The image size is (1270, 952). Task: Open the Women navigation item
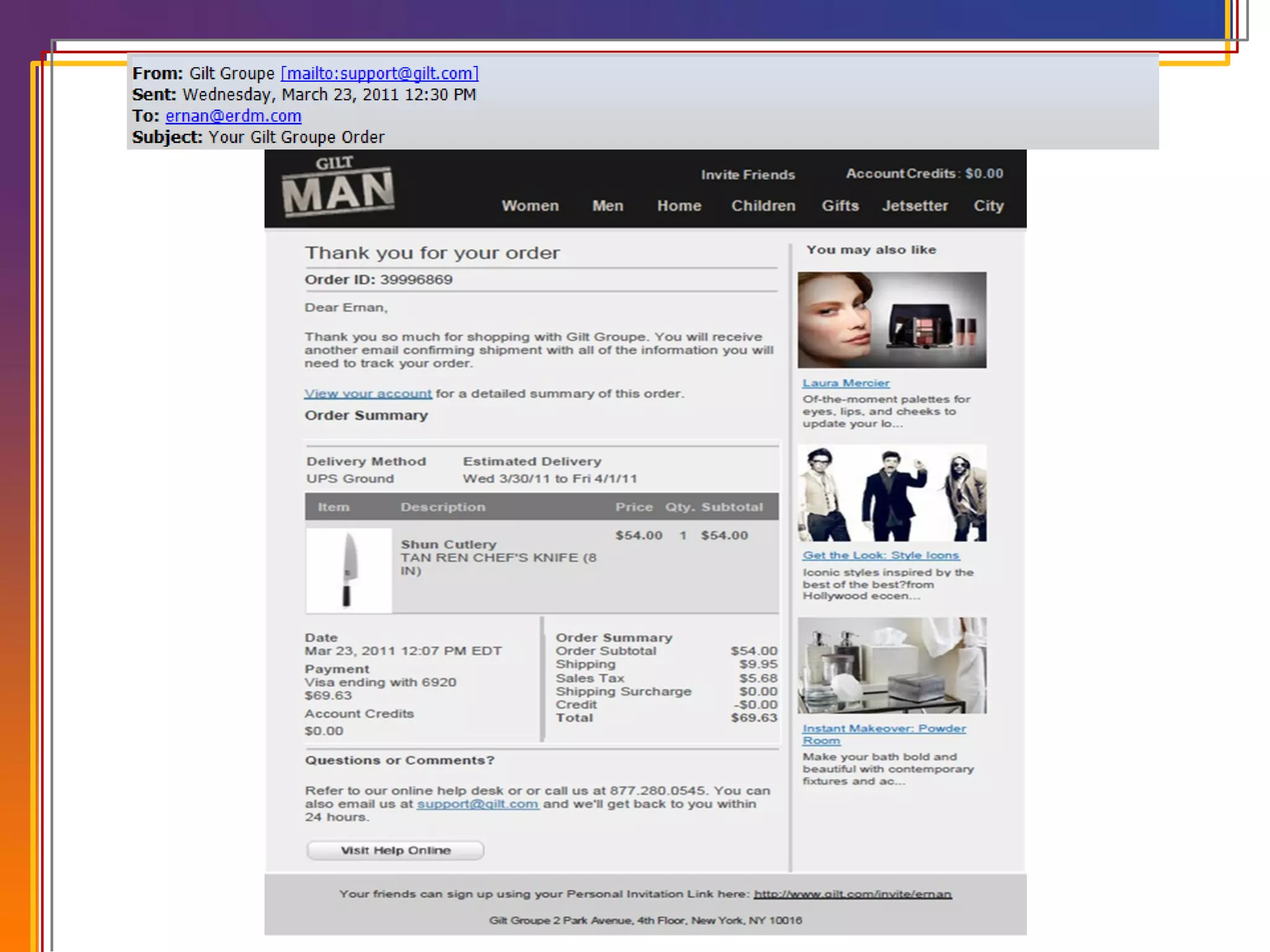click(530, 206)
